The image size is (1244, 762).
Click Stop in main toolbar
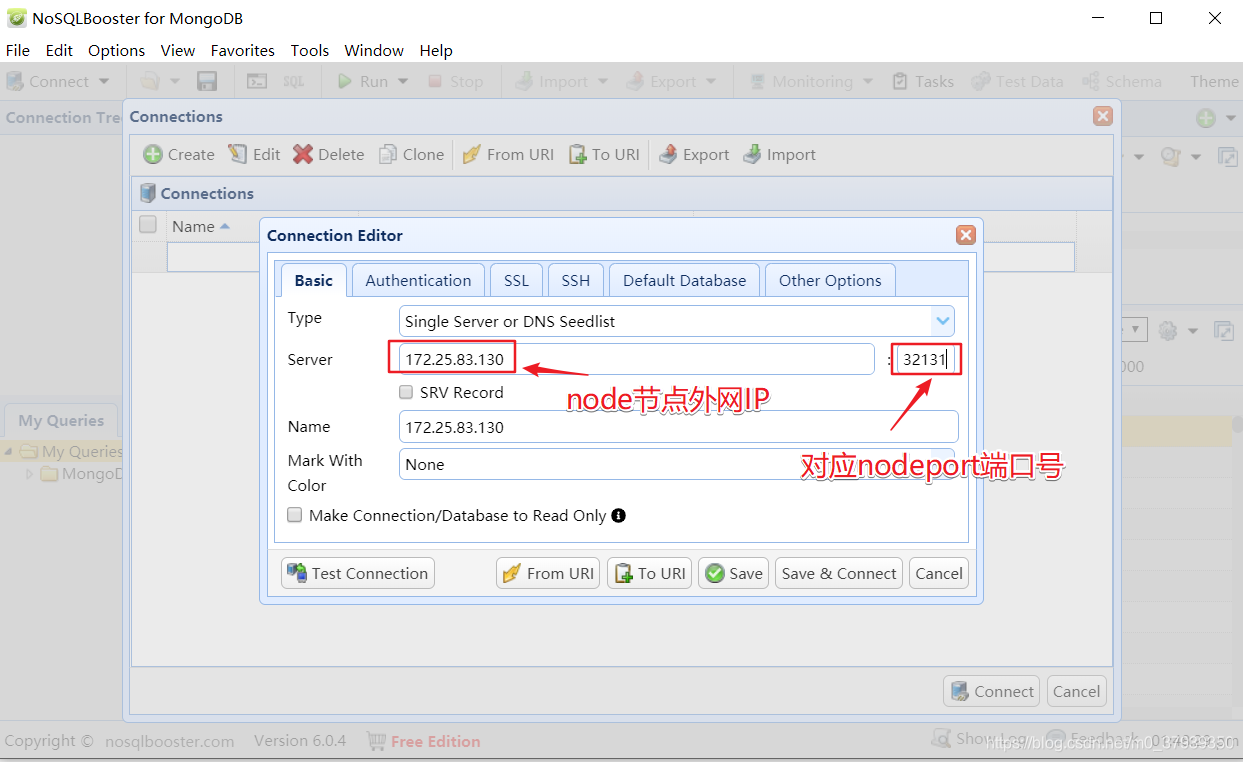456,81
